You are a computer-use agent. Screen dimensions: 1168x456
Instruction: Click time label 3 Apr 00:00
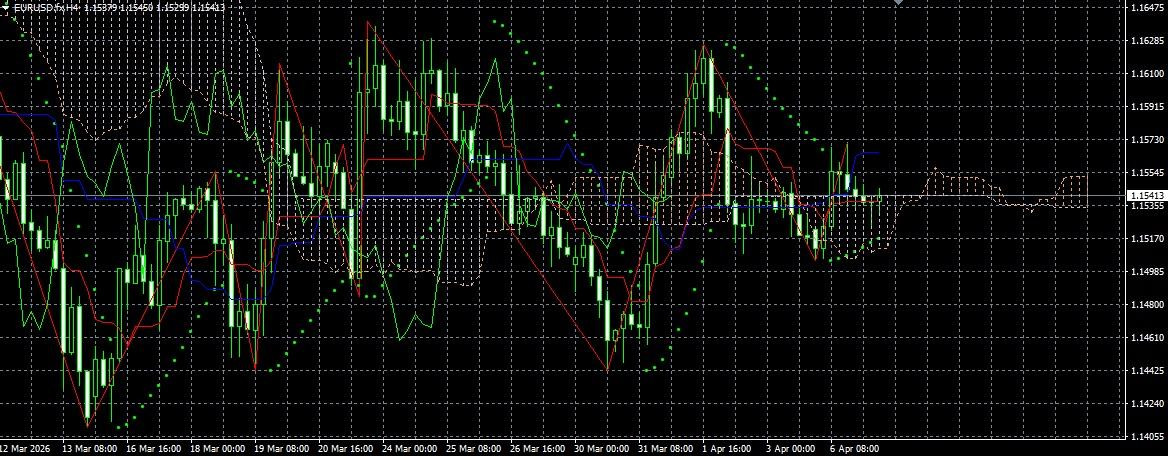(792, 449)
